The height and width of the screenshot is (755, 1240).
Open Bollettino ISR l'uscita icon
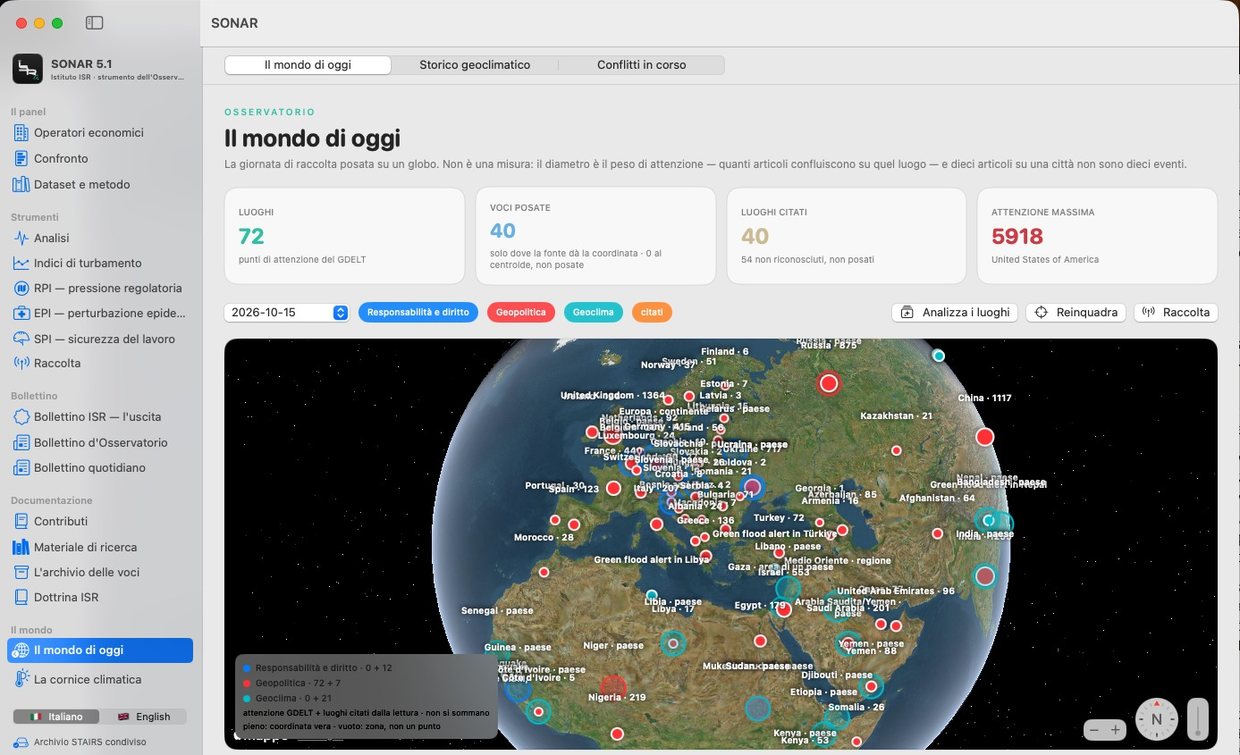(x=21, y=416)
